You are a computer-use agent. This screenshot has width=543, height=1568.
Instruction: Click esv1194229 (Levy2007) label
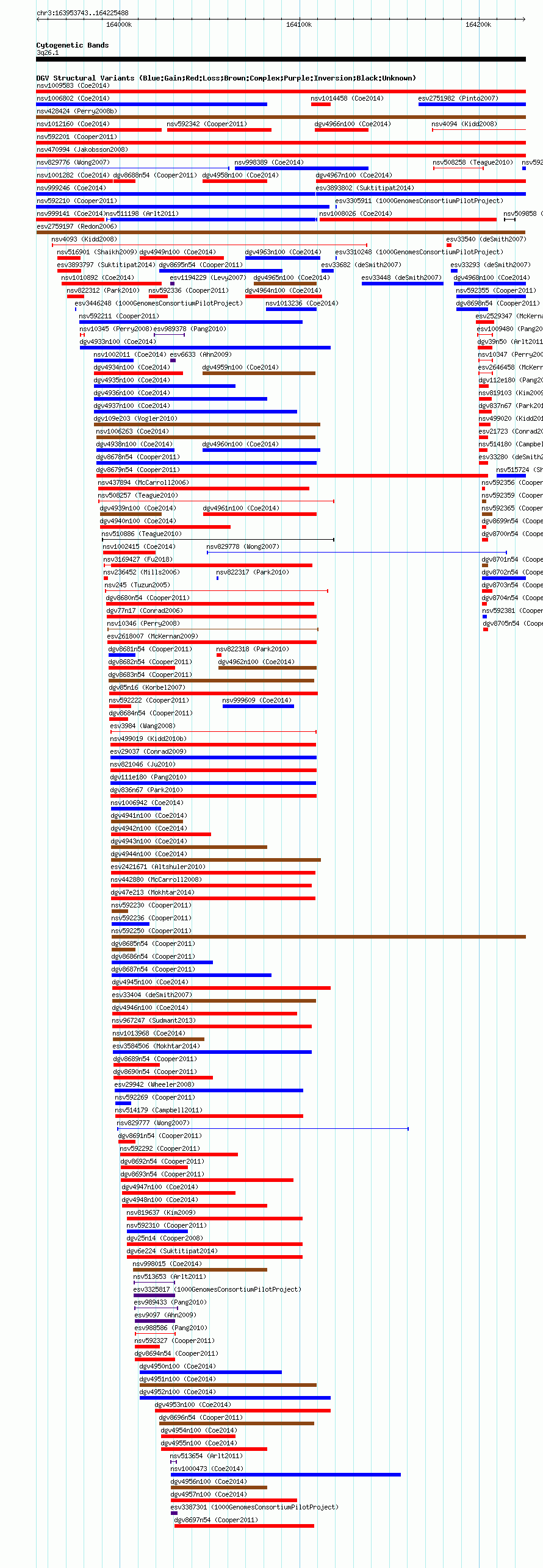(x=208, y=277)
